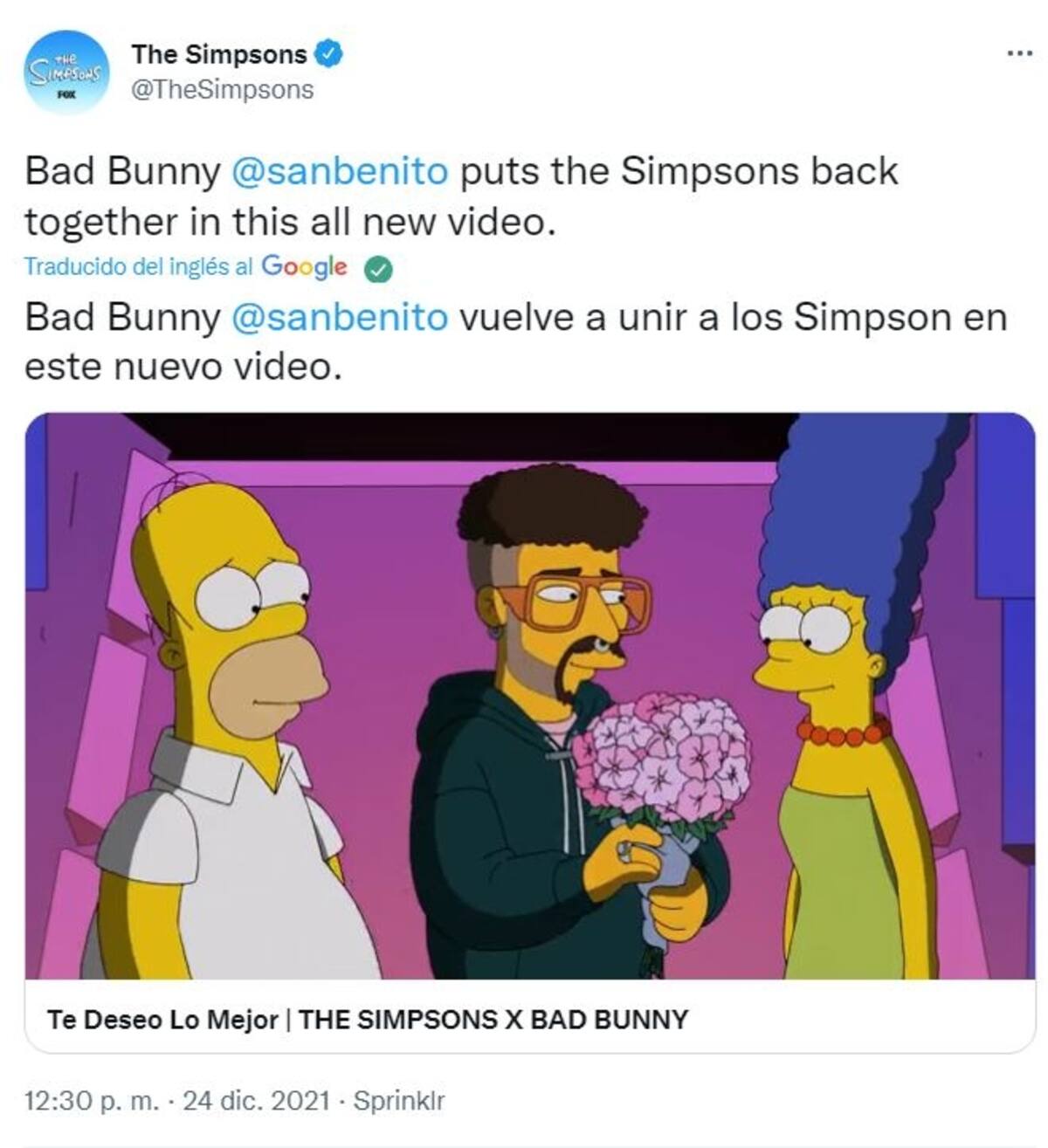The width and height of the screenshot is (1048, 1148).
Task: Click the translated Spanish tweet text
Action: 515,341
